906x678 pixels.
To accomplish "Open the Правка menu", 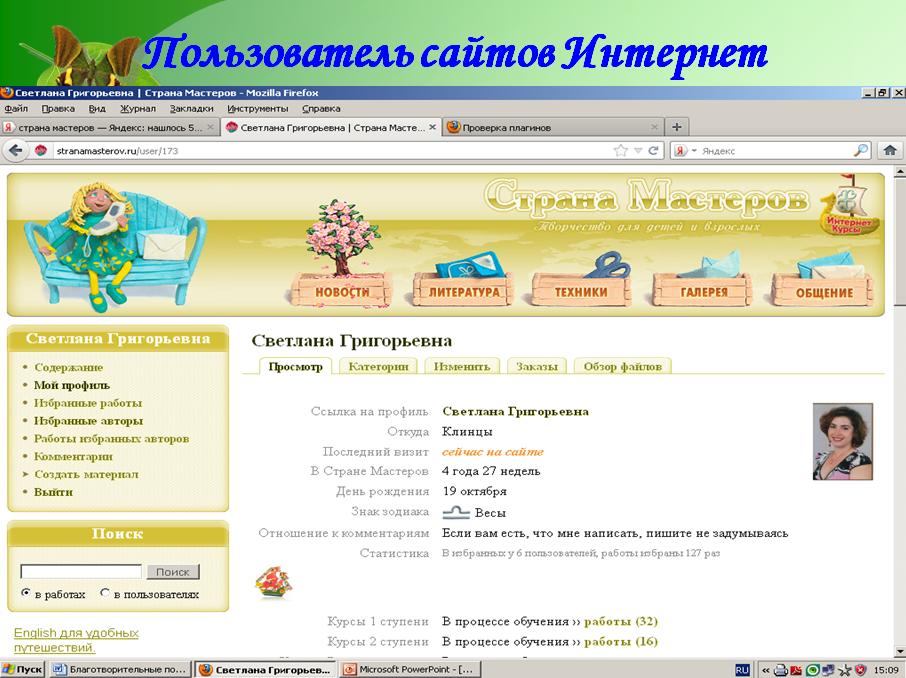I will point(58,109).
